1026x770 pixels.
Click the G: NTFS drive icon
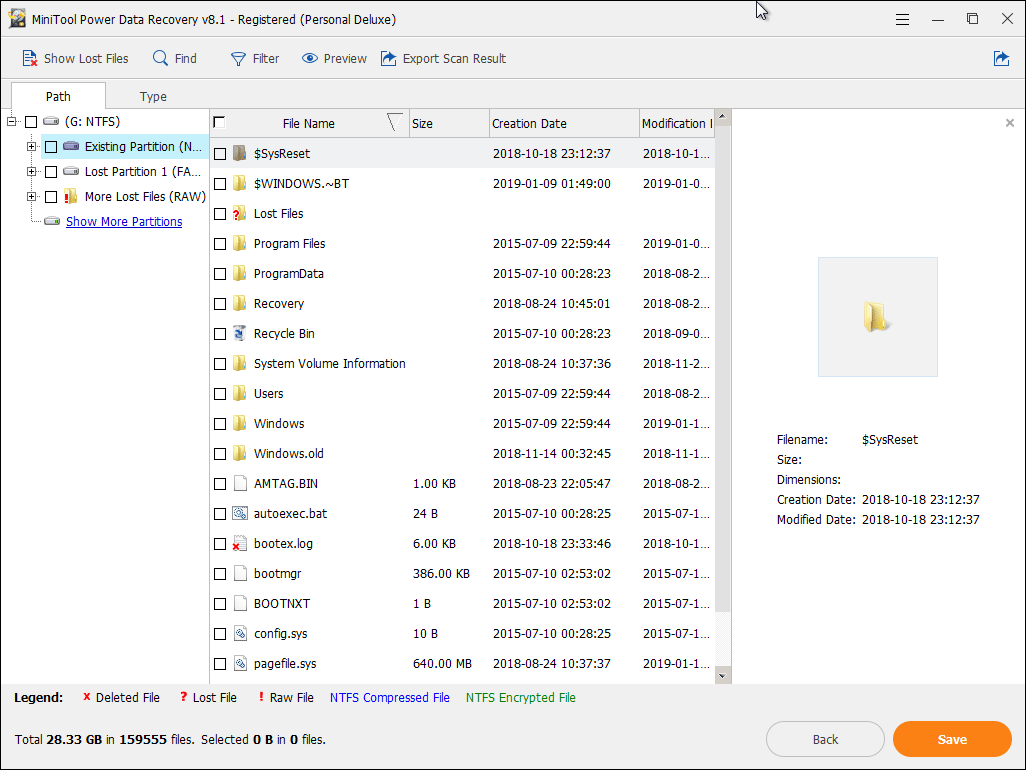[51, 121]
